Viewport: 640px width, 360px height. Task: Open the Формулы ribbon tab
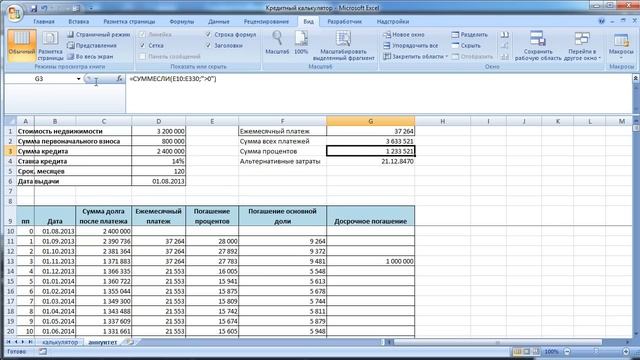point(182,22)
